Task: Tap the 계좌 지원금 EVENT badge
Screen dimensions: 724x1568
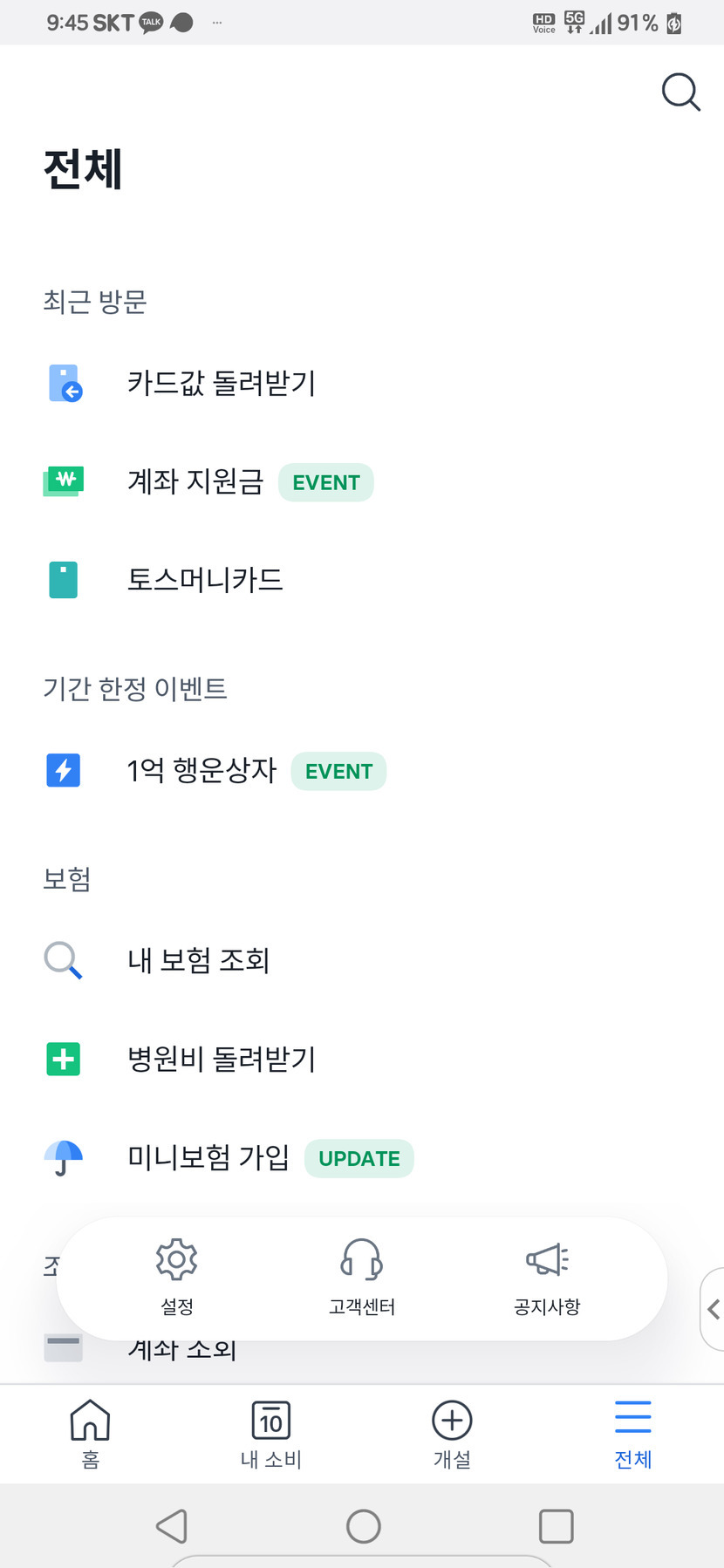Action: point(326,482)
